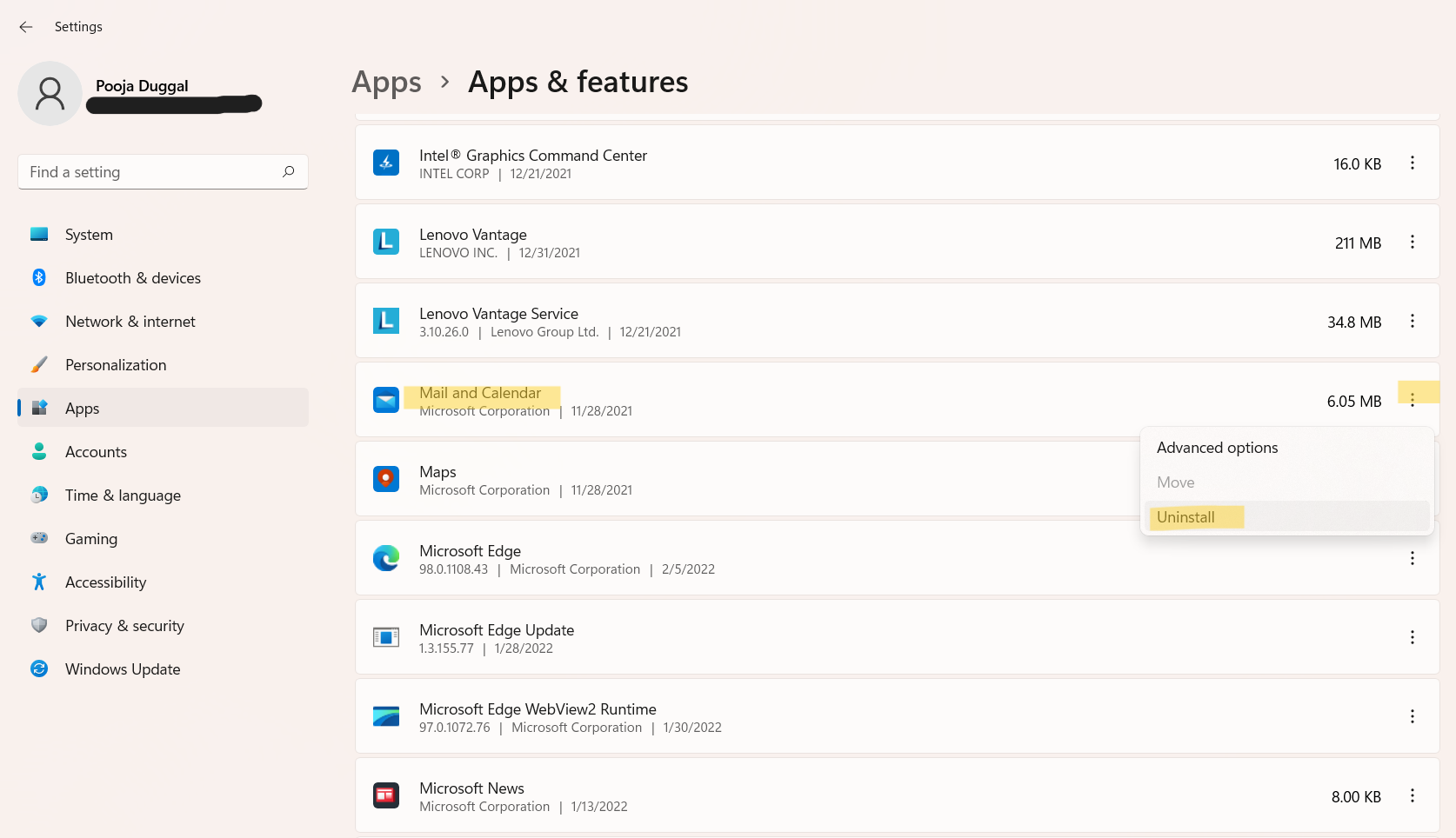Click the Accessibility figure icon
Image resolution: width=1456 pixels, height=838 pixels.
(39, 582)
